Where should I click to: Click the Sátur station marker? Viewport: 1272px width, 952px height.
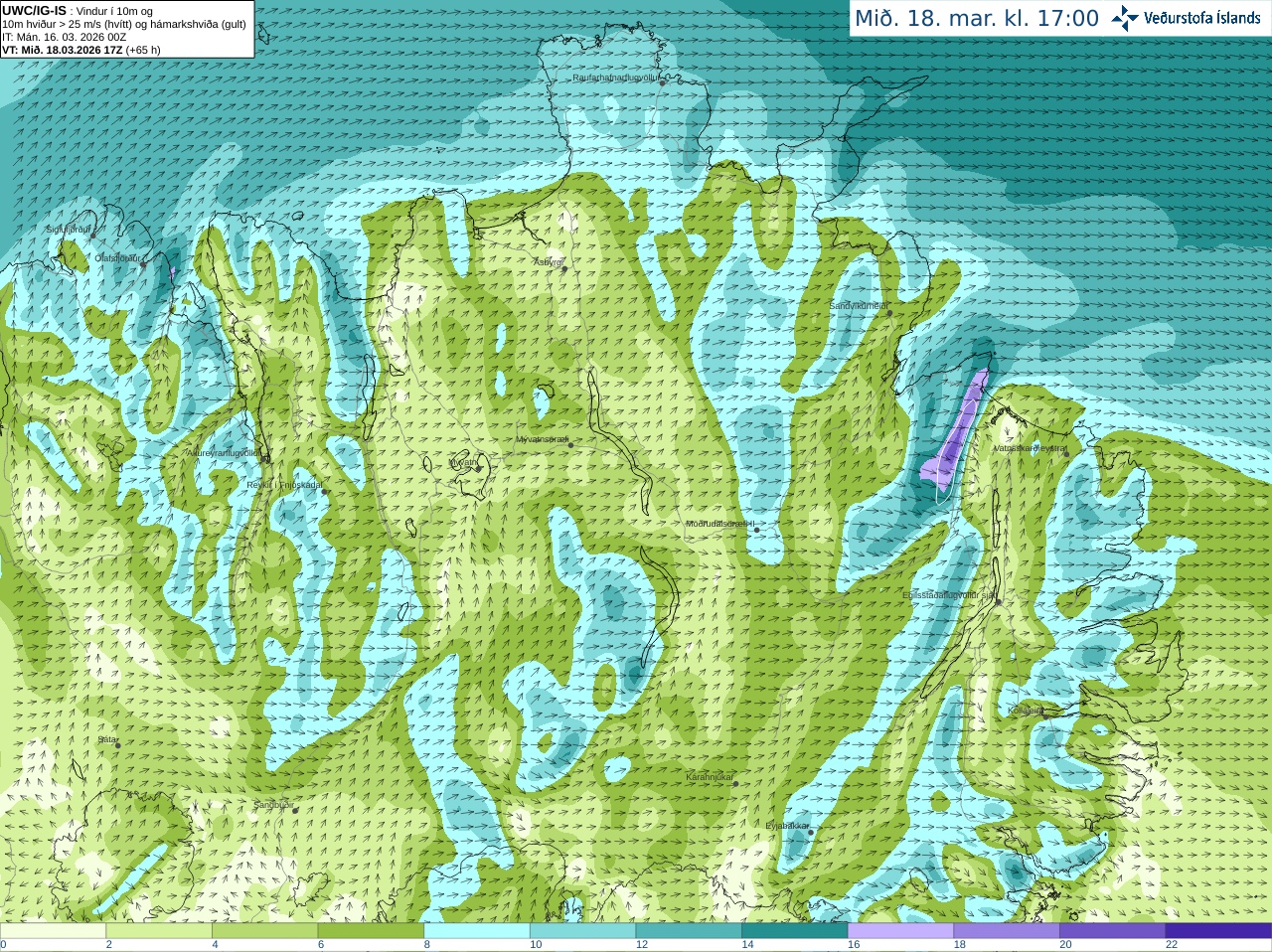(117, 745)
